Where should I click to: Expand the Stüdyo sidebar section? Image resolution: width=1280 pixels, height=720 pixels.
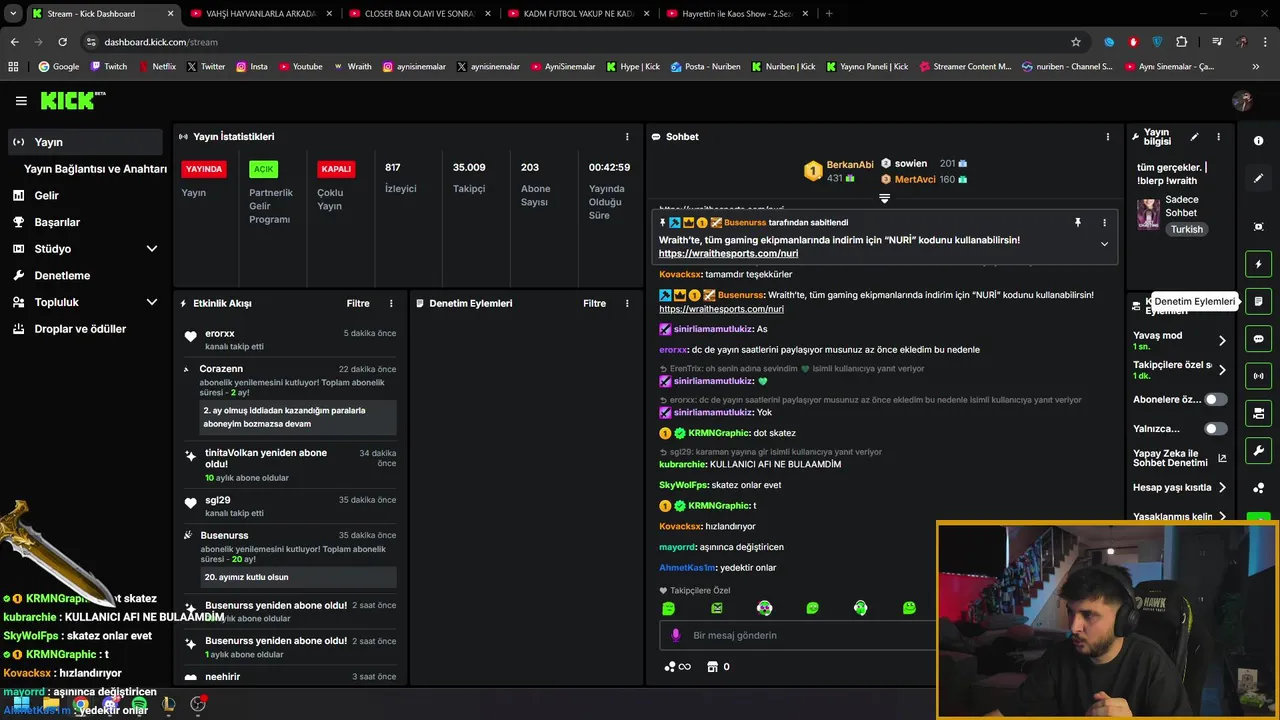pyautogui.click(x=152, y=249)
